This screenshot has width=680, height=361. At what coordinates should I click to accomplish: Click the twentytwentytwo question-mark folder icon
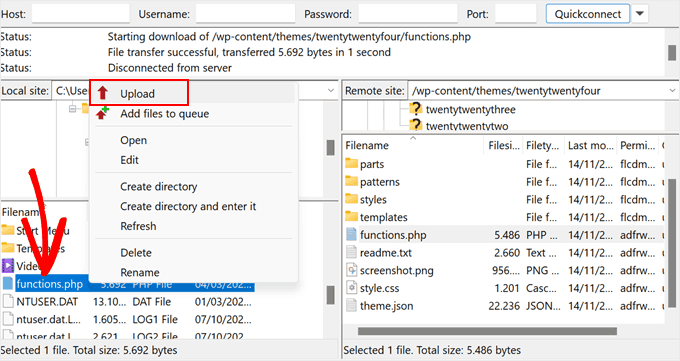pyautogui.click(x=415, y=125)
